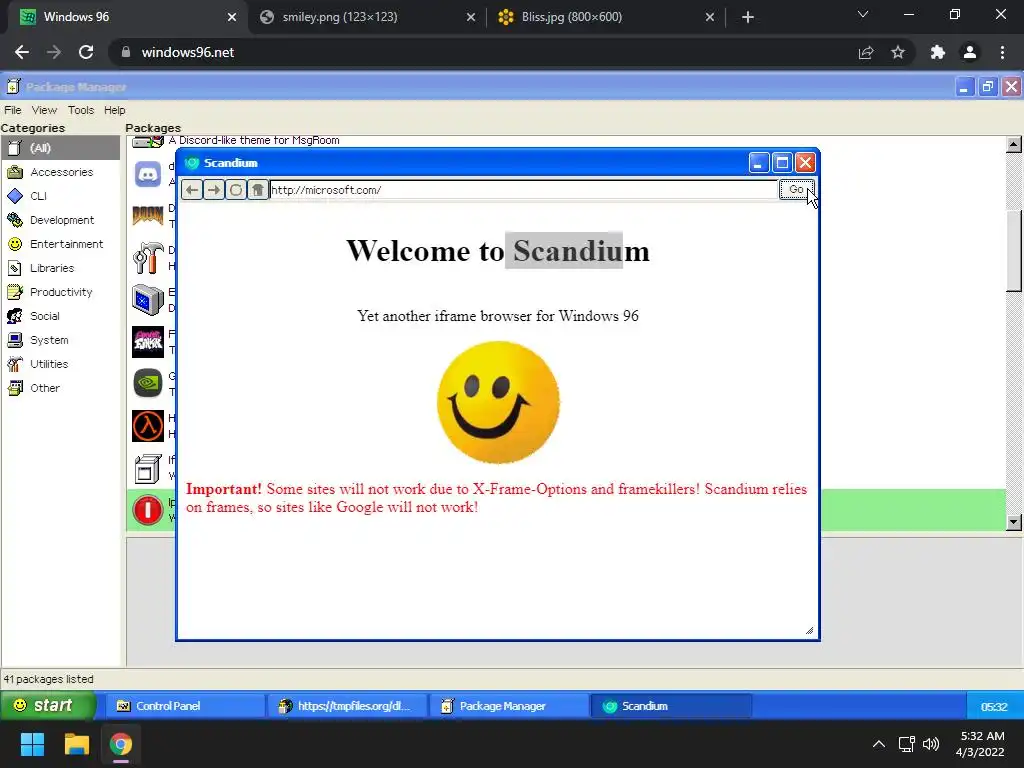Close the smiley.png browser tab

point(470,17)
